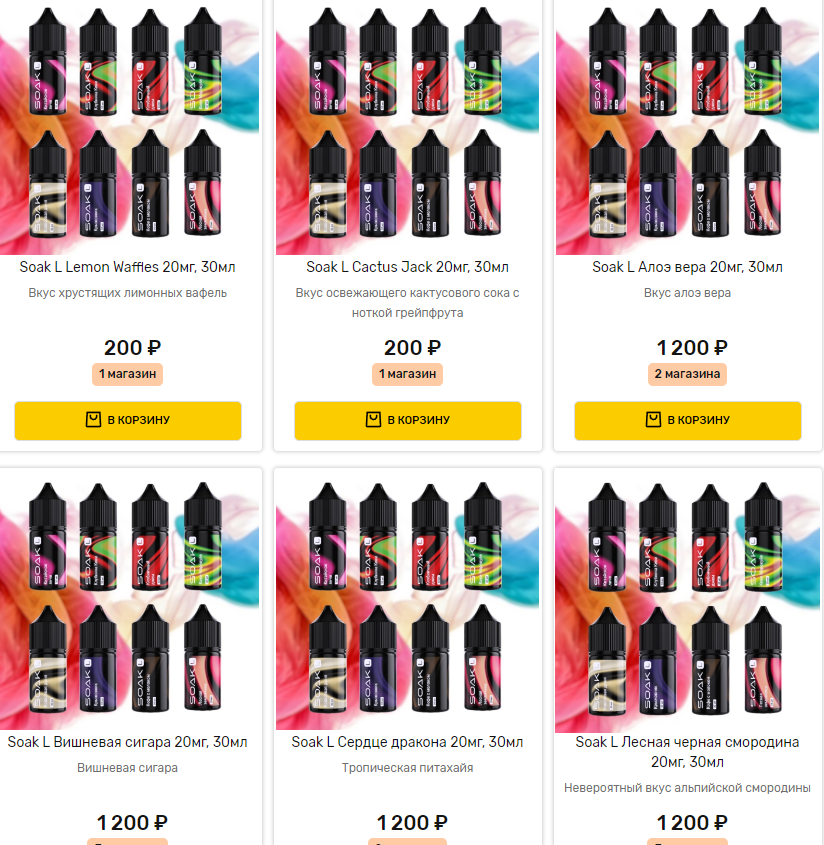View Cactus Jack product image
The image size is (824, 845).
[x=407, y=127]
